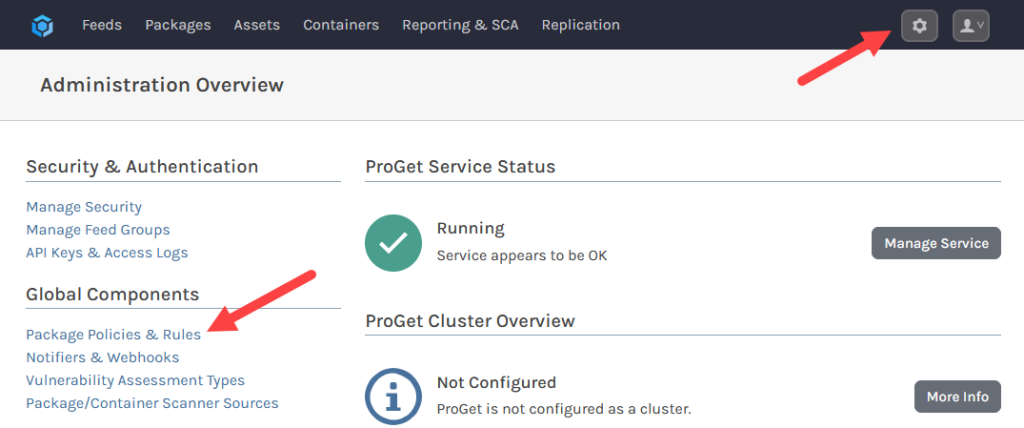Screen dimensions: 1024x428
Task: Click the Manage Service button
Action: (935, 243)
